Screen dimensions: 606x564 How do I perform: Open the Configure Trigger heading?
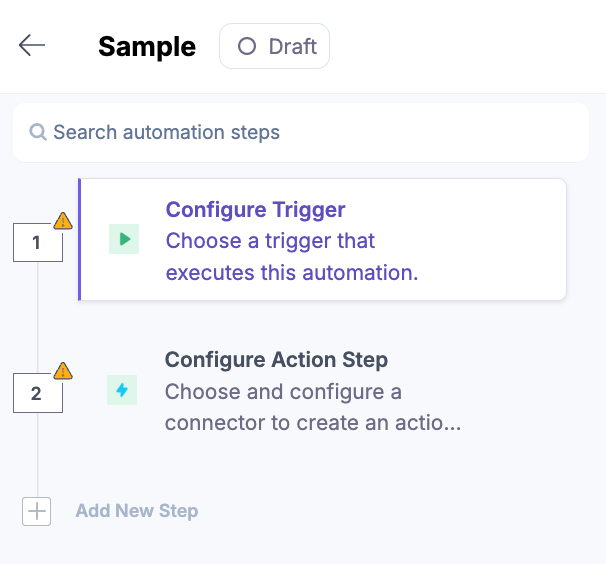pyautogui.click(x=255, y=210)
